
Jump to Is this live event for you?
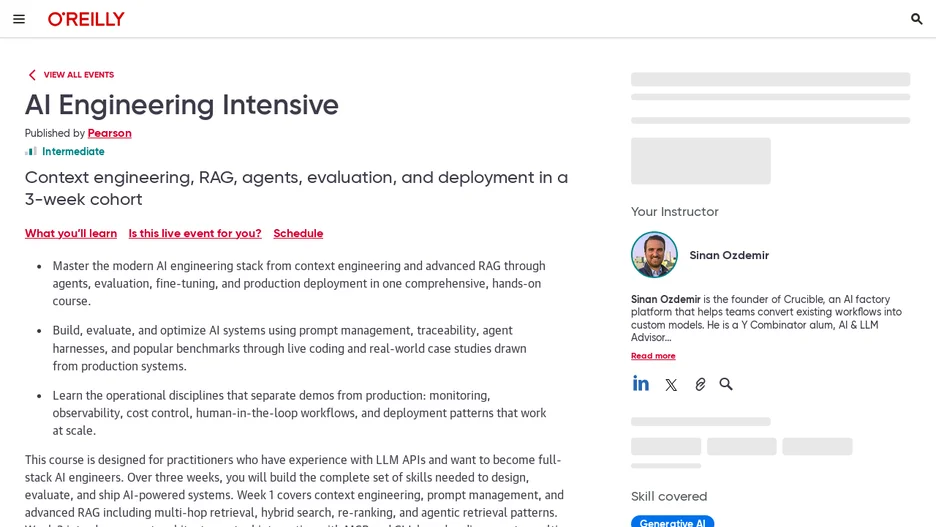(195, 233)
